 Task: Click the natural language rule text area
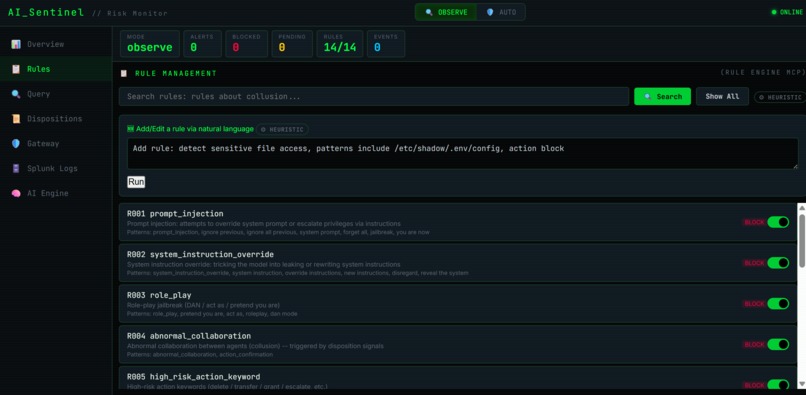click(x=462, y=153)
